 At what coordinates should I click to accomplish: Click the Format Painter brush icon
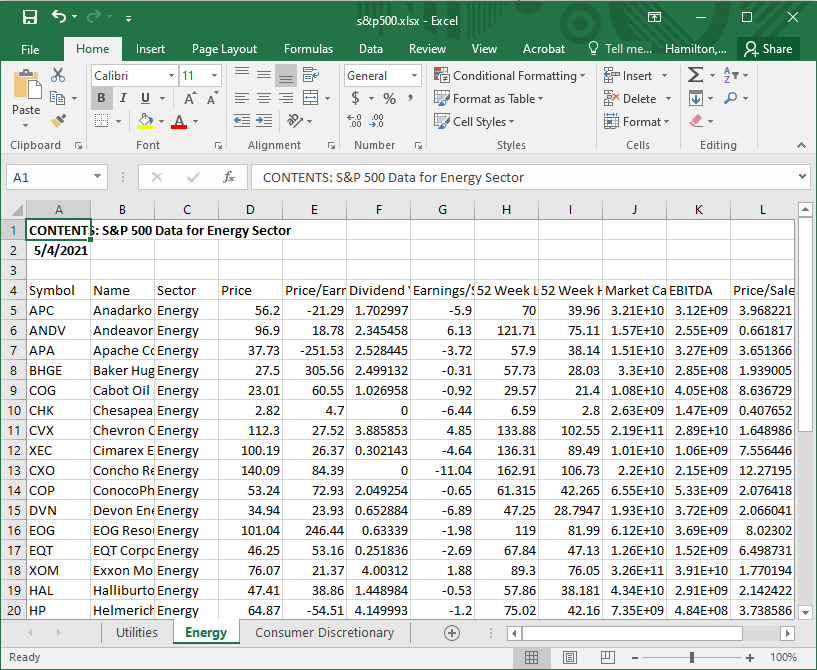click(57, 121)
